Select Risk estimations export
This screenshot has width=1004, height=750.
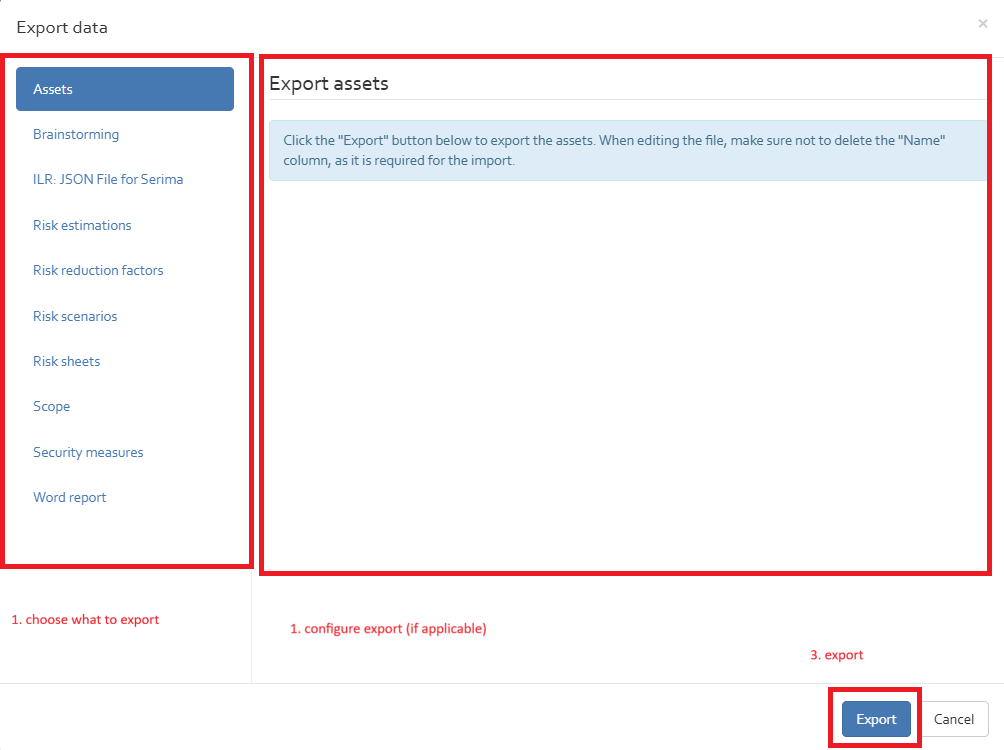82,225
